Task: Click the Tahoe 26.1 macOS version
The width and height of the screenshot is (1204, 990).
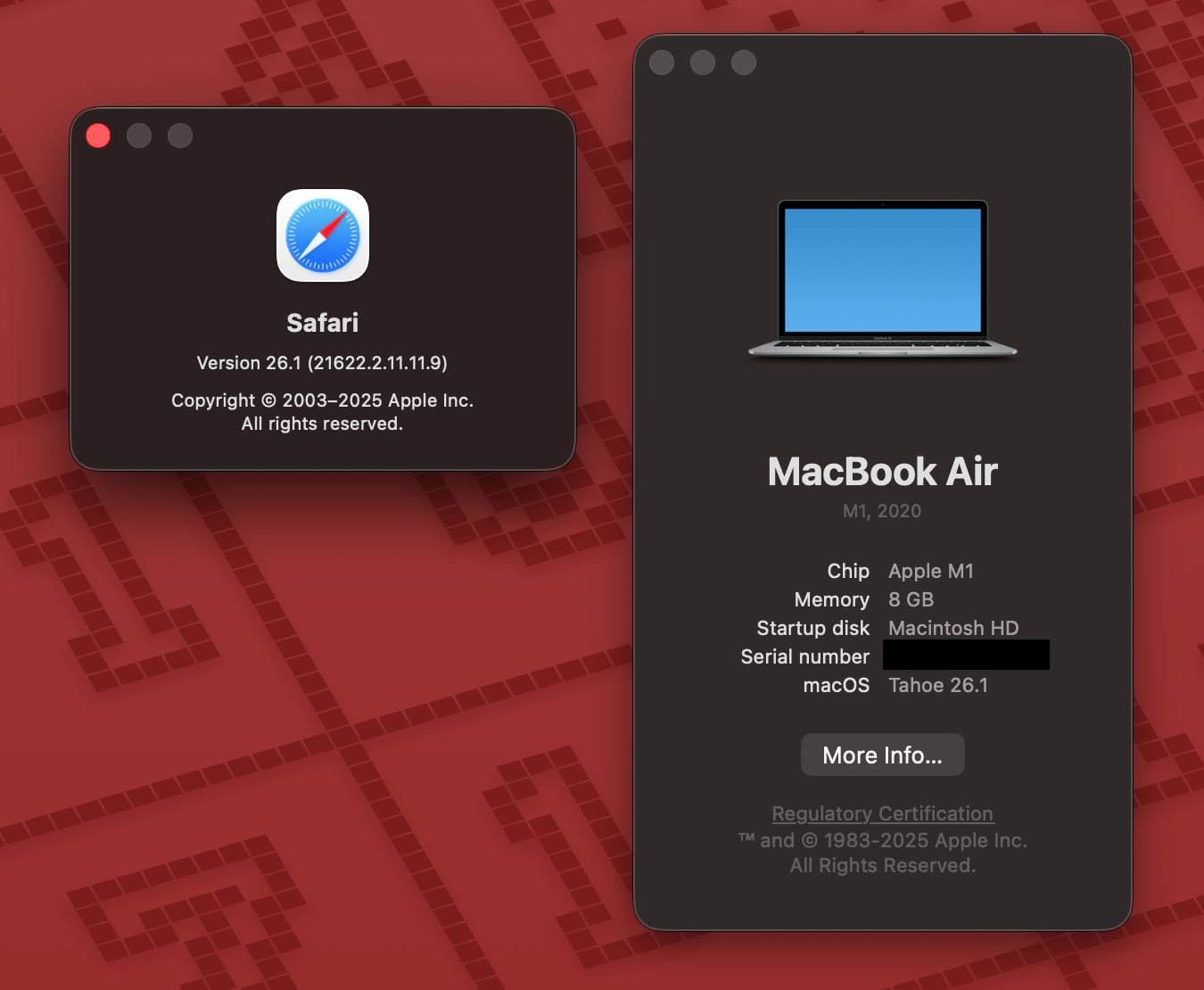Action: [x=938, y=685]
